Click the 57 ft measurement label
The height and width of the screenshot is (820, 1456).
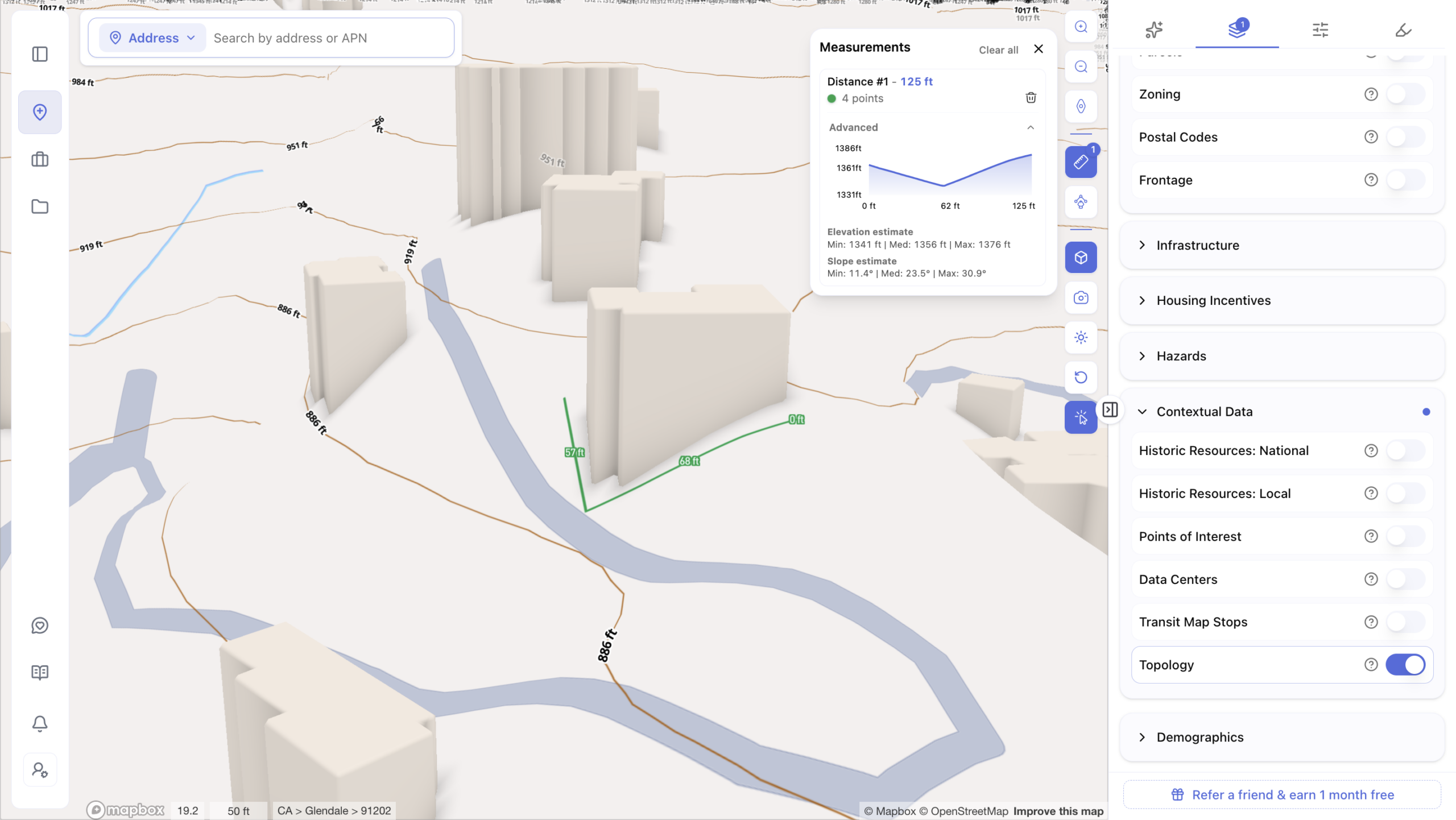(x=574, y=452)
